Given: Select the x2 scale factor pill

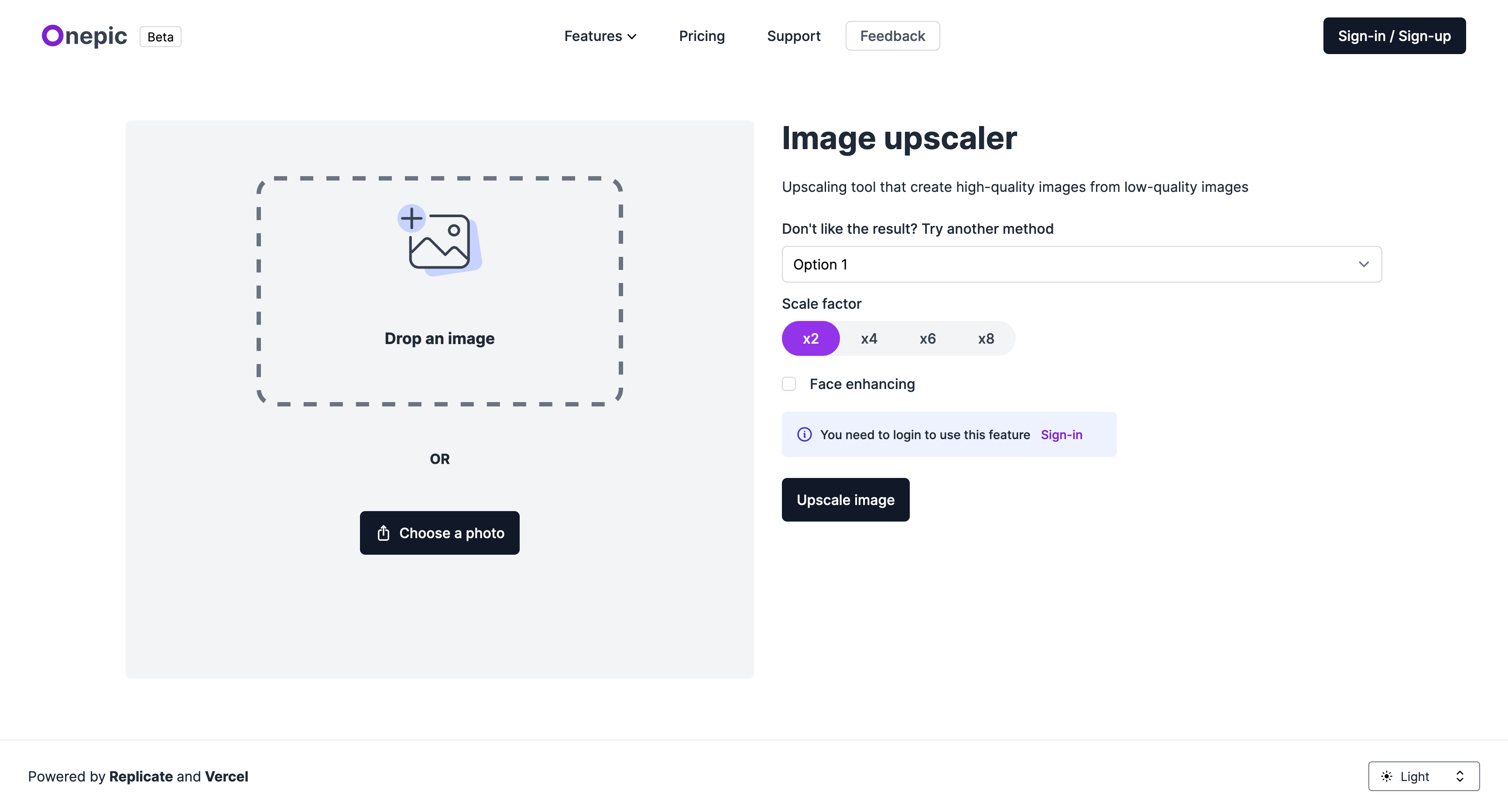Looking at the screenshot, I should [810, 339].
